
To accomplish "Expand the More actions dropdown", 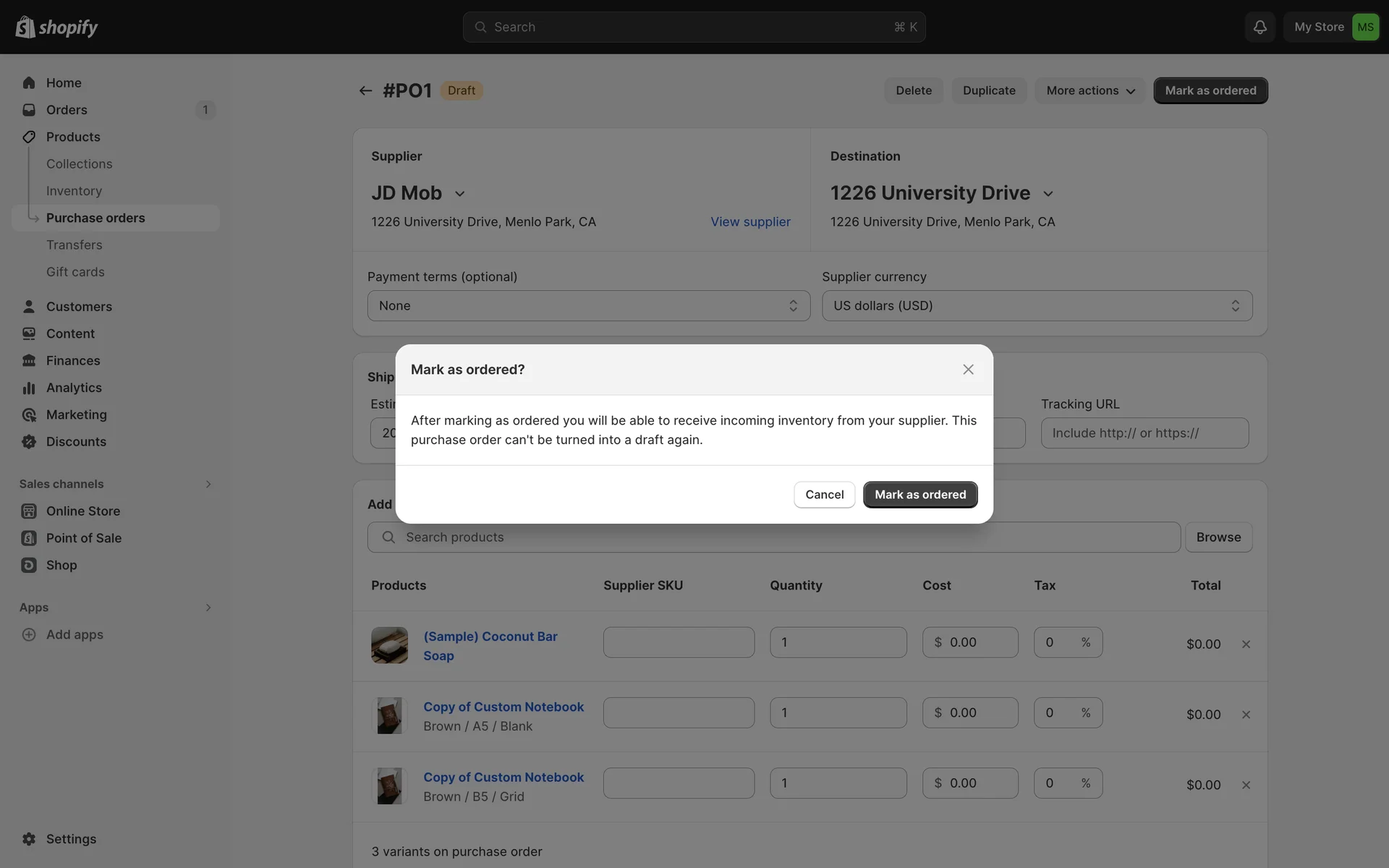I will point(1089,90).
